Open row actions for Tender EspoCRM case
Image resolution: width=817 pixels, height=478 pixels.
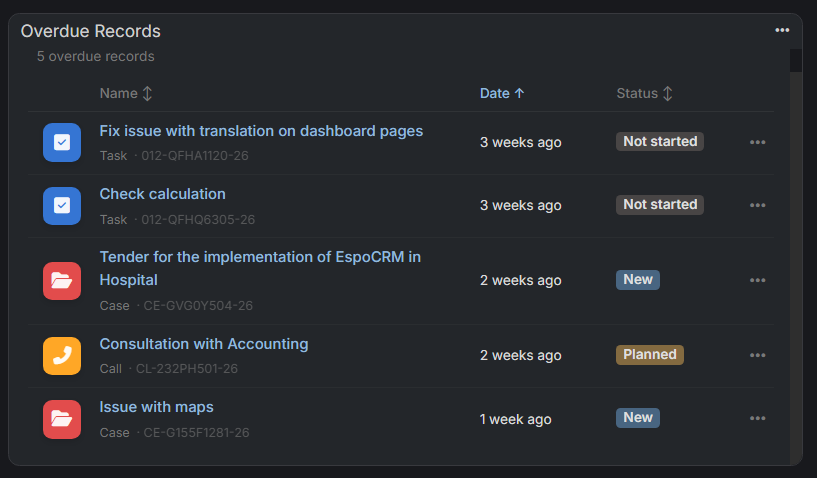click(758, 280)
